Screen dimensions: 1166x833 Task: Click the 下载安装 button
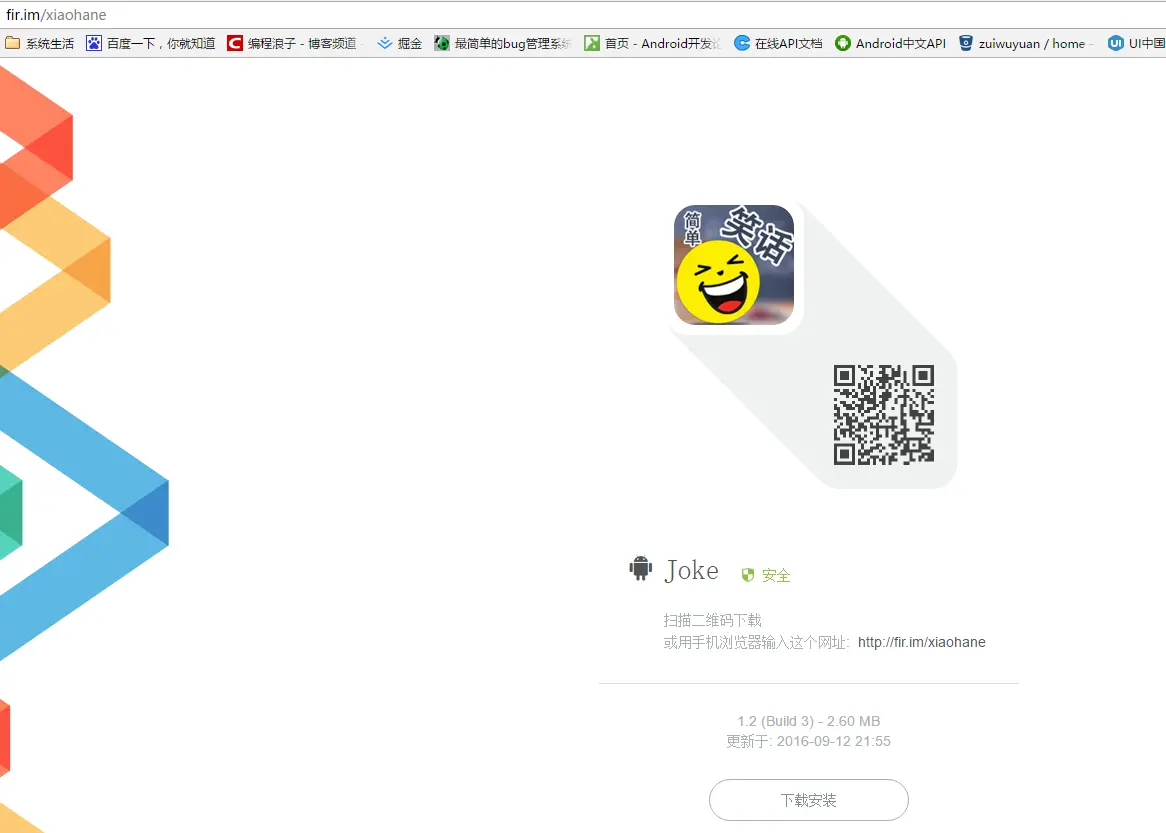808,800
